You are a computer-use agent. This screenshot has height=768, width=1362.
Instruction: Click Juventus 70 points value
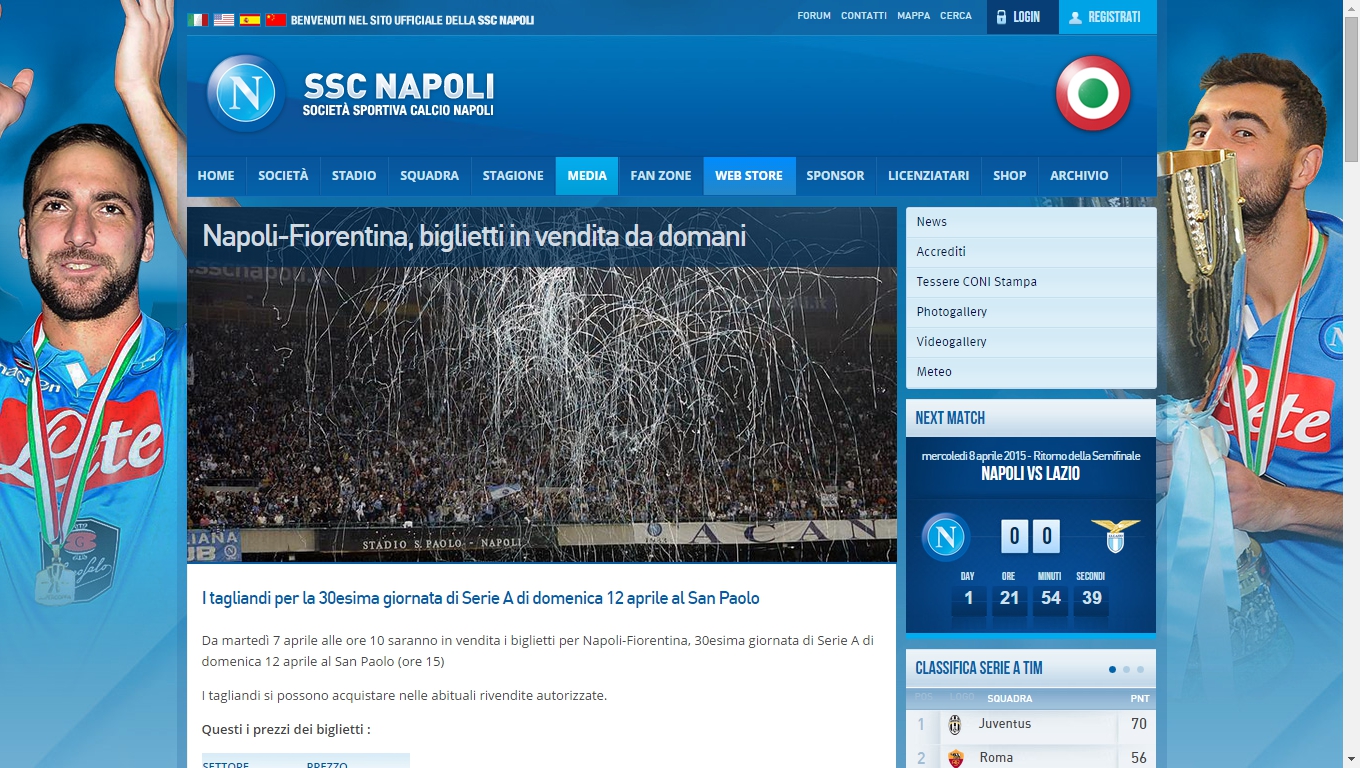point(1138,724)
